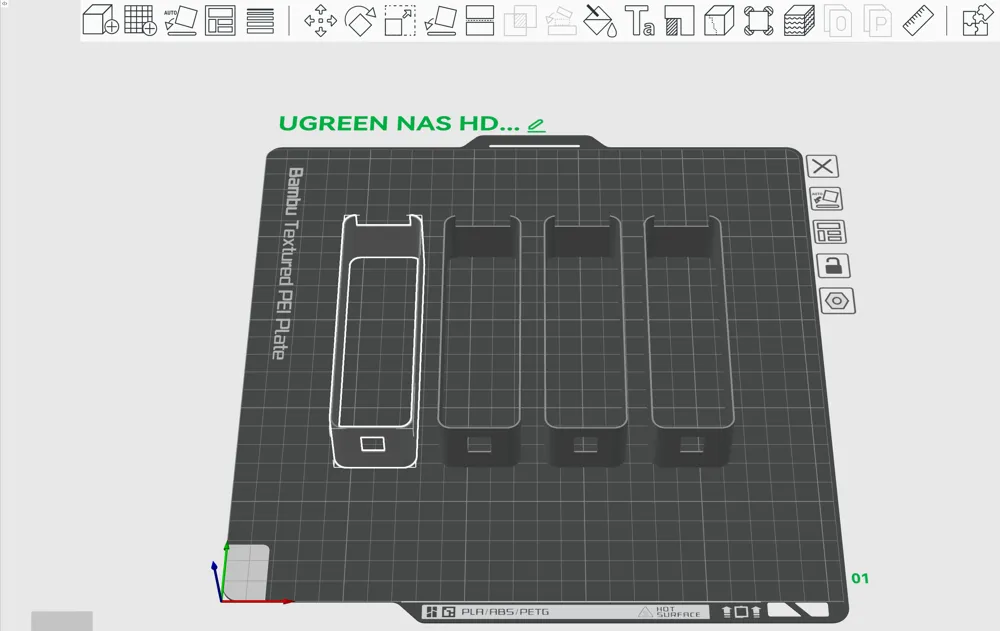
Task: Click the greyed-out page icon marked P
Action: point(878,20)
